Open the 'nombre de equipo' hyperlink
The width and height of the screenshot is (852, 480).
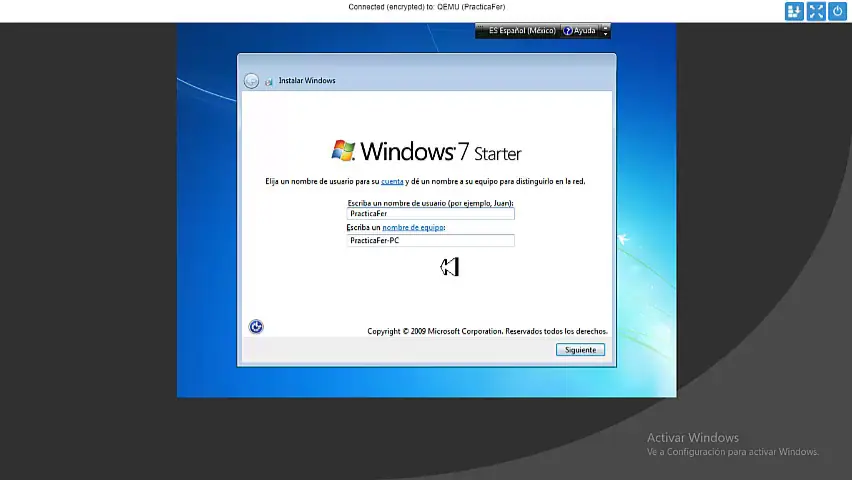[413, 228]
